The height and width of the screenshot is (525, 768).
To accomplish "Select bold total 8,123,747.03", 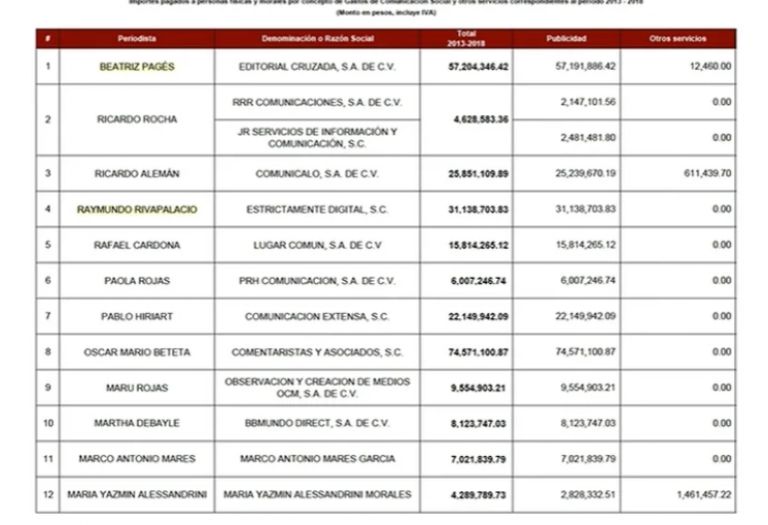I will pos(478,424).
